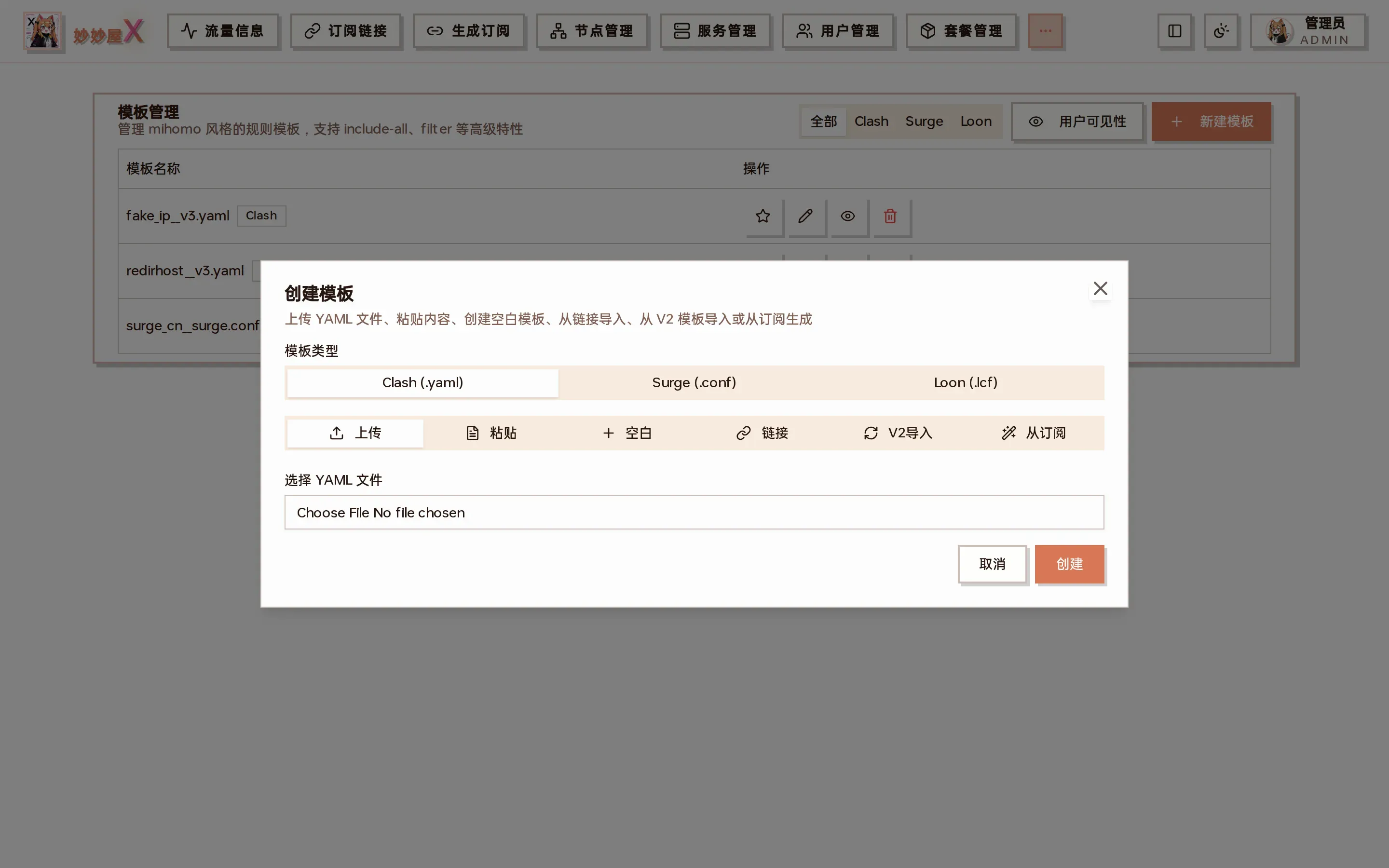The width and height of the screenshot is (1389, 868).
Task: Choose the 粘贴 paste method
Action: (x=491, y=433)
